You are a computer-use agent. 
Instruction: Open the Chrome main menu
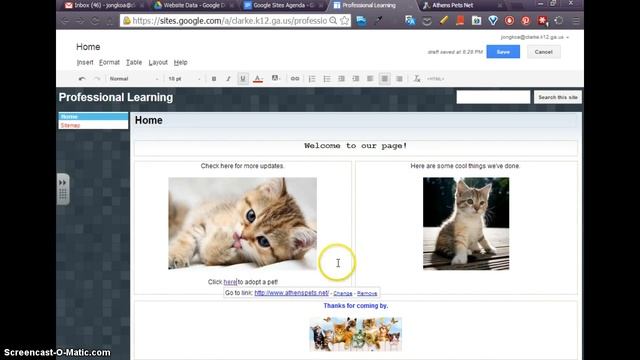point(576,20)
